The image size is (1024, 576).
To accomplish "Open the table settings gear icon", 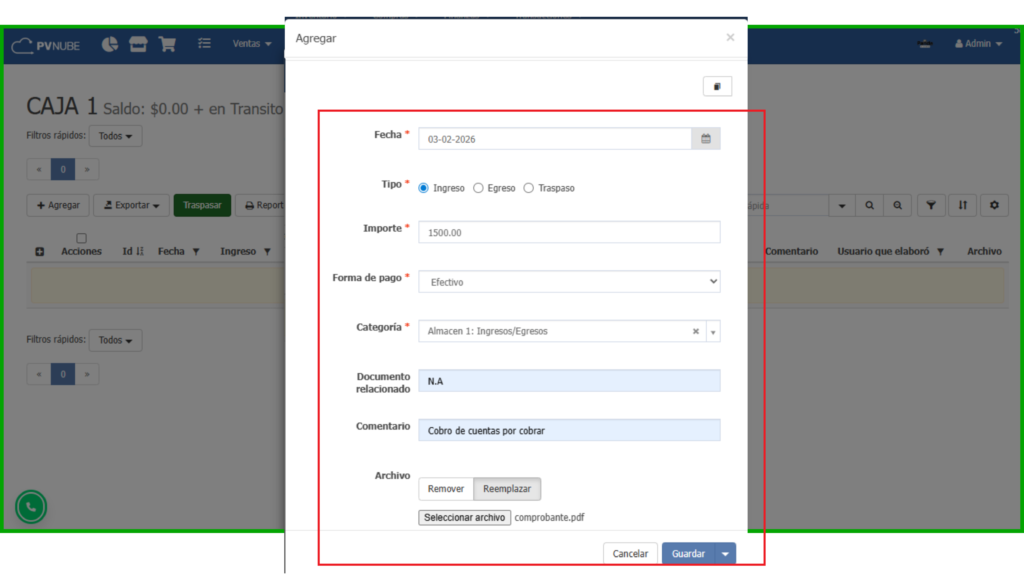I will pyautogui.click(x=994, y=205).
